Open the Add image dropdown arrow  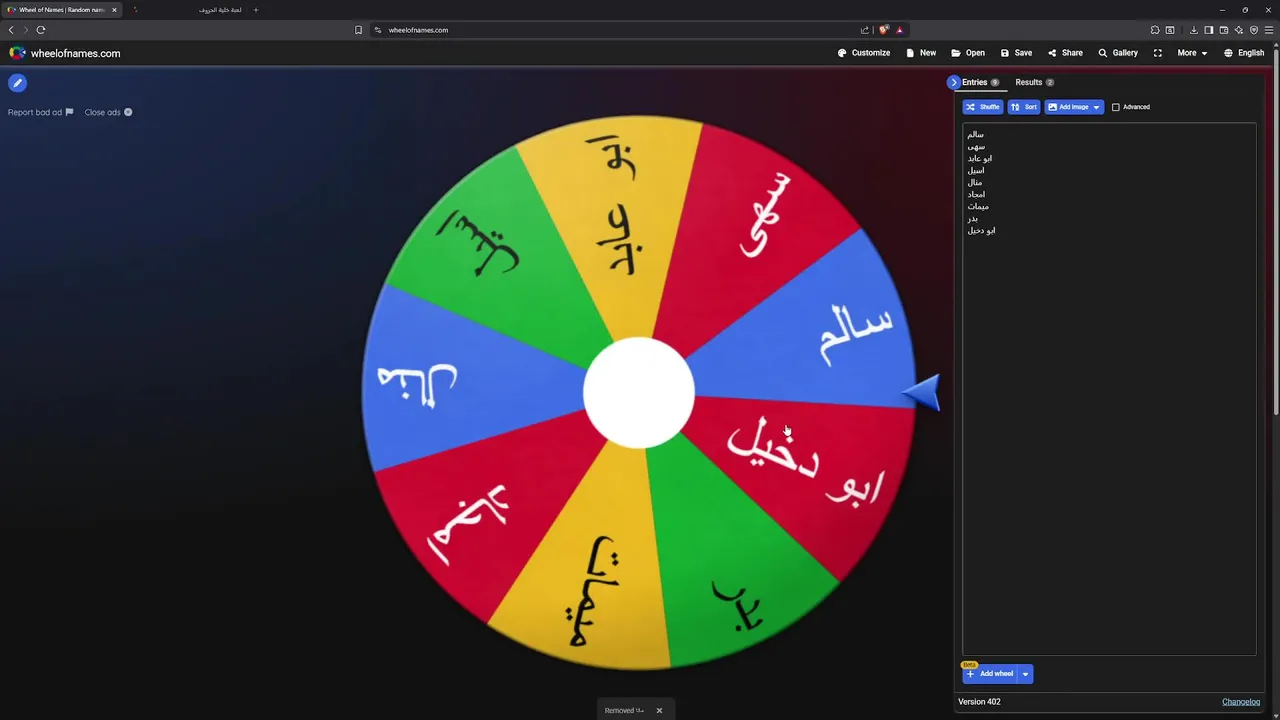tap(1097, 107)
